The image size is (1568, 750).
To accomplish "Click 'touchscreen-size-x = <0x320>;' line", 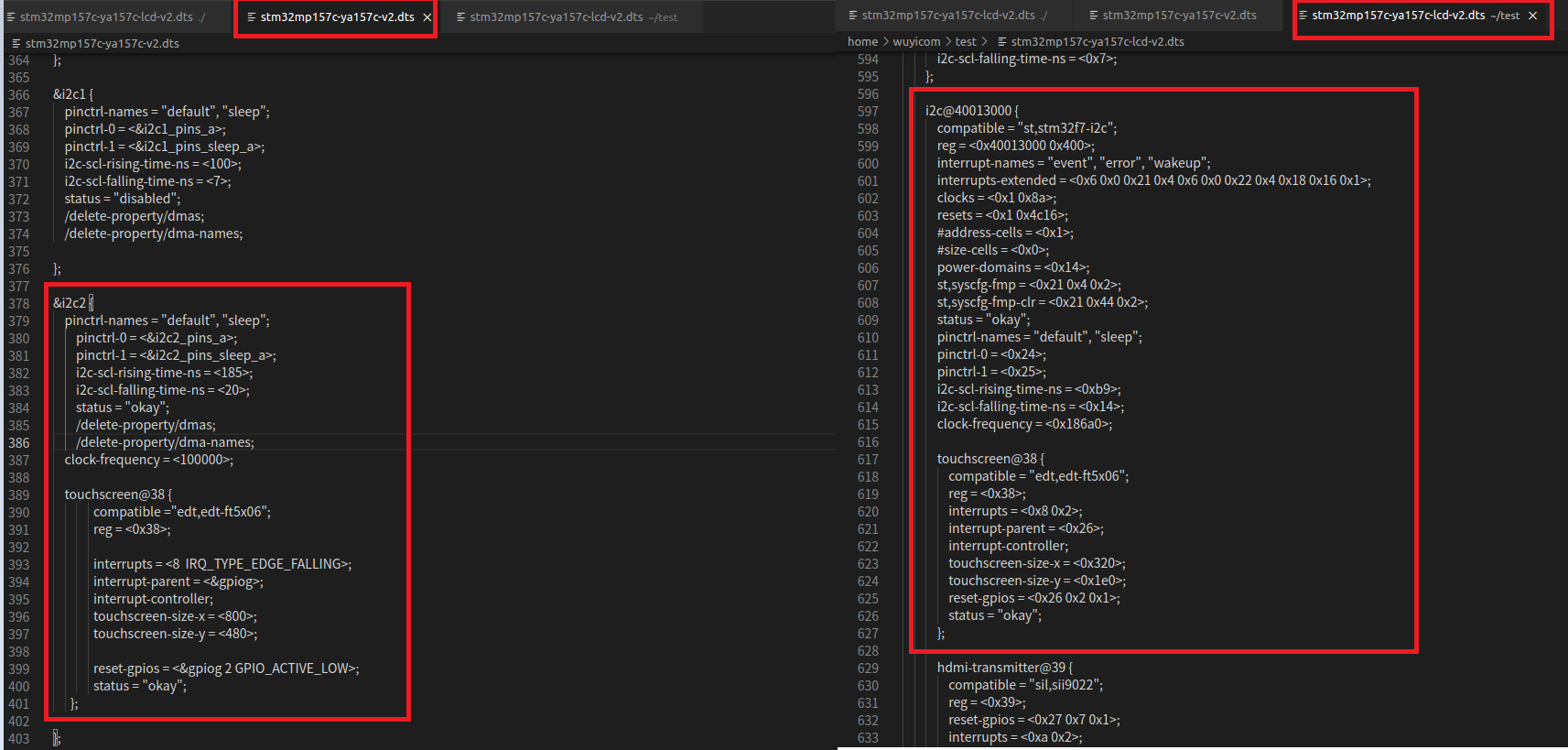I will coord(1037,563).
